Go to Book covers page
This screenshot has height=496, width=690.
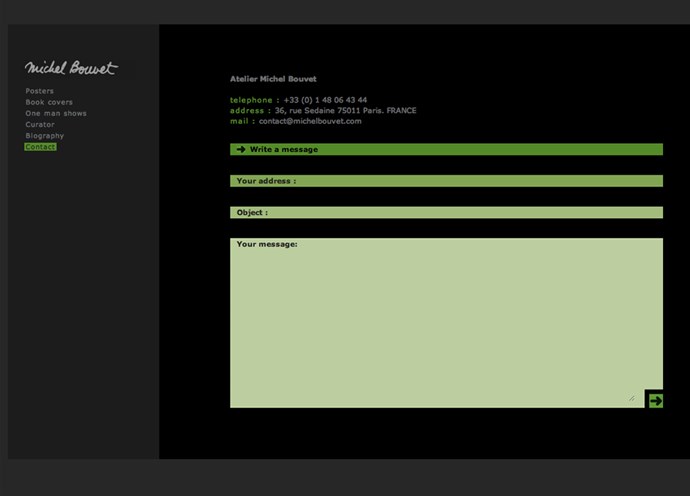tap(49, 102)
